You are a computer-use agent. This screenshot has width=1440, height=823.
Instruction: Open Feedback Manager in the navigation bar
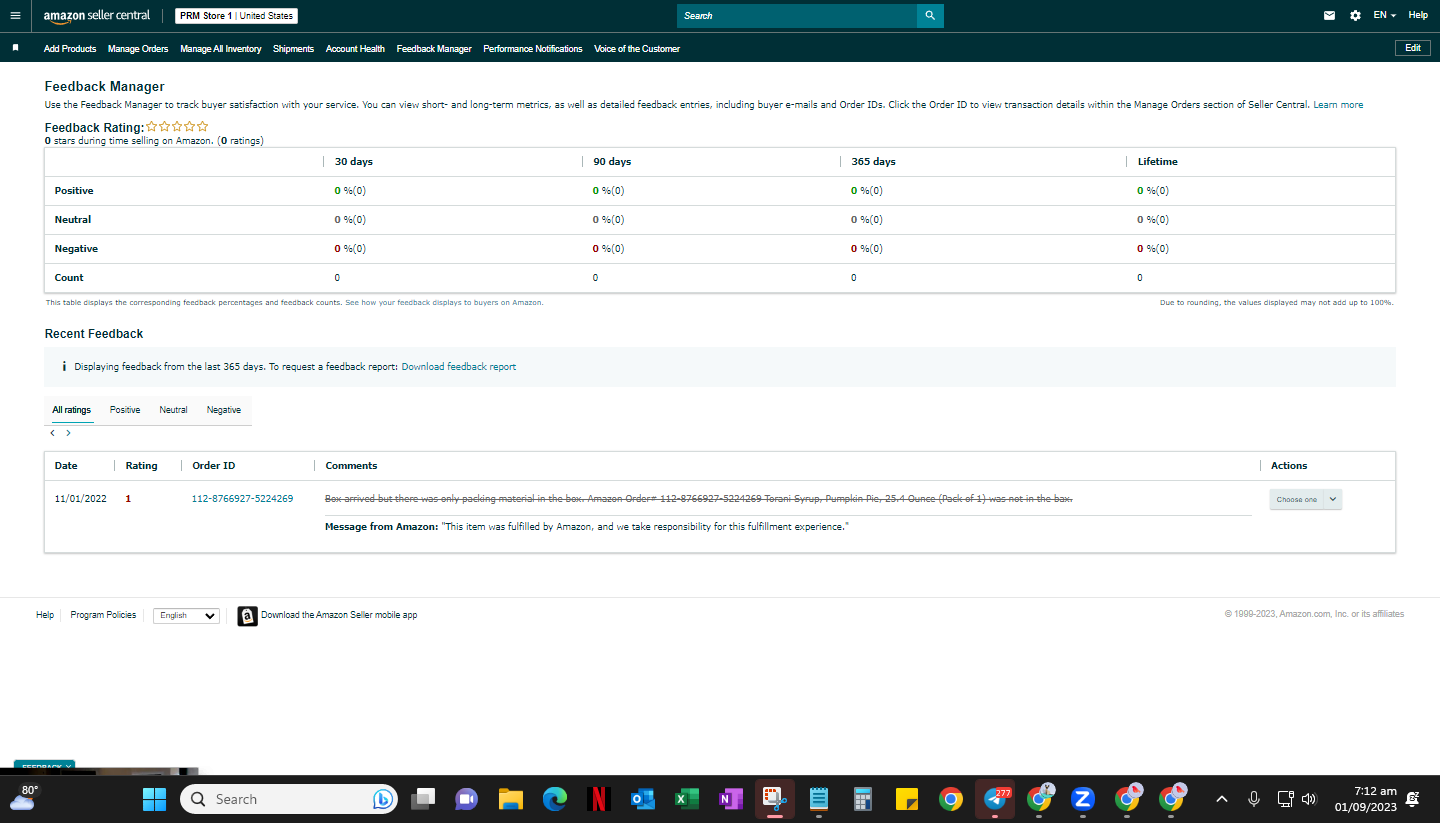(x=434, y=49)
